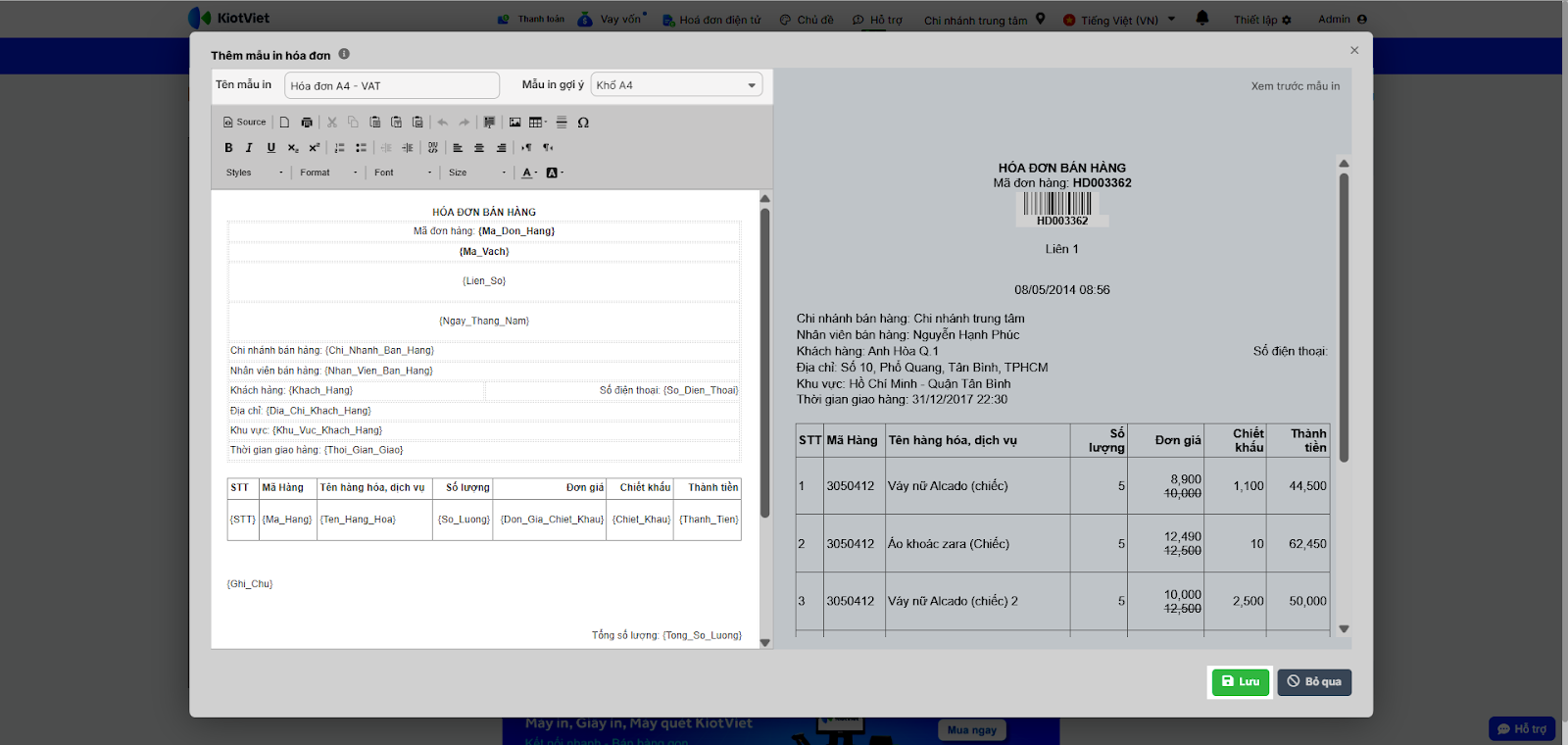The image size is (1568, 745).
Task: Open the Chủ đề menu item
Action: point(807,20)
